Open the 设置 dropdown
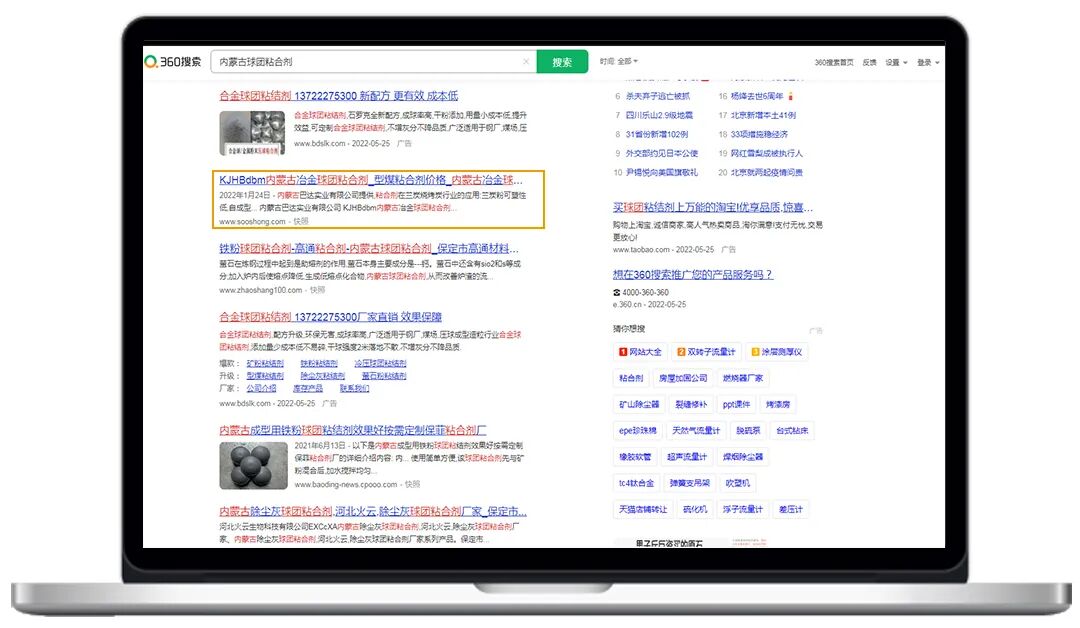 [896, 62]
